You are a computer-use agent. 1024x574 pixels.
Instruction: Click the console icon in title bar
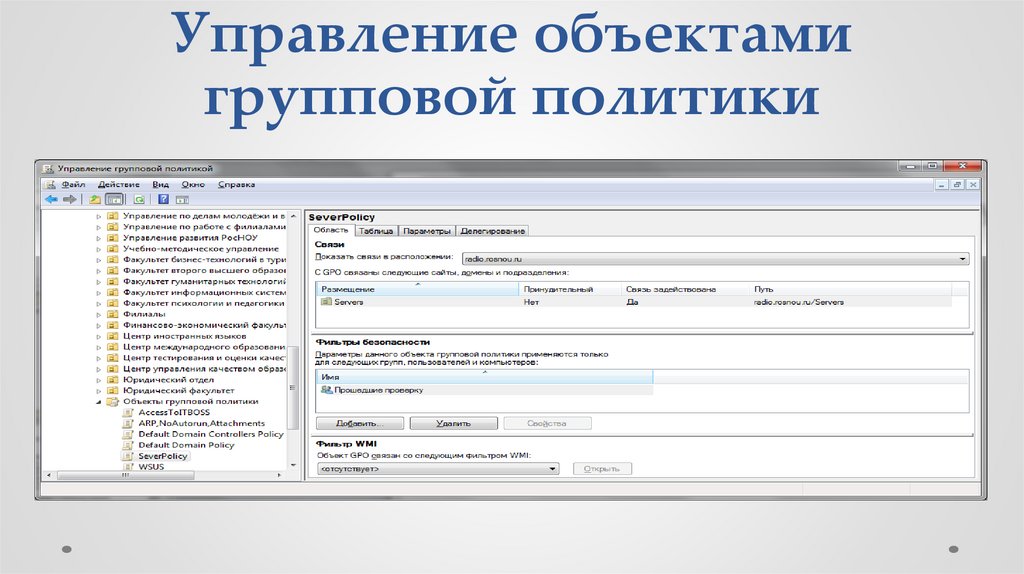(x=48, y=168)
